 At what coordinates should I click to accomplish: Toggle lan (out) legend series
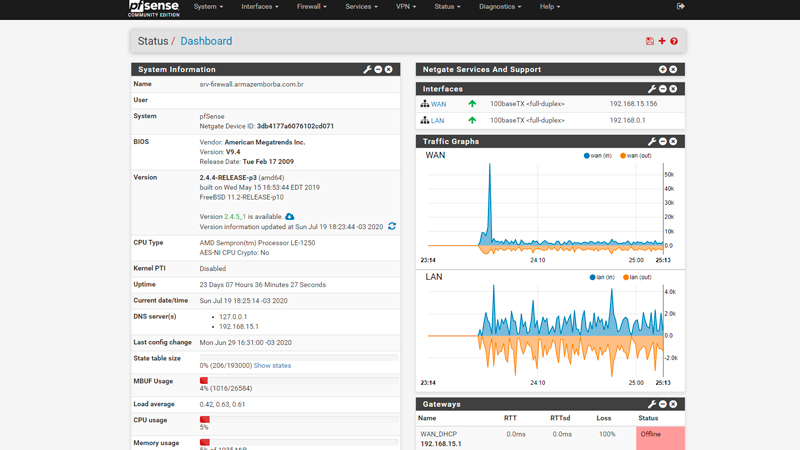coord(637,277)
